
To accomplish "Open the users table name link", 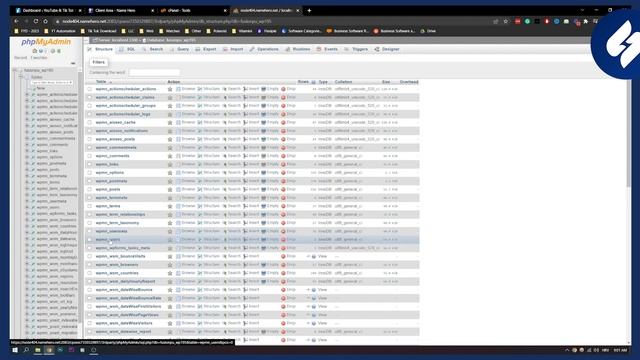I will (x=108, y=240).
